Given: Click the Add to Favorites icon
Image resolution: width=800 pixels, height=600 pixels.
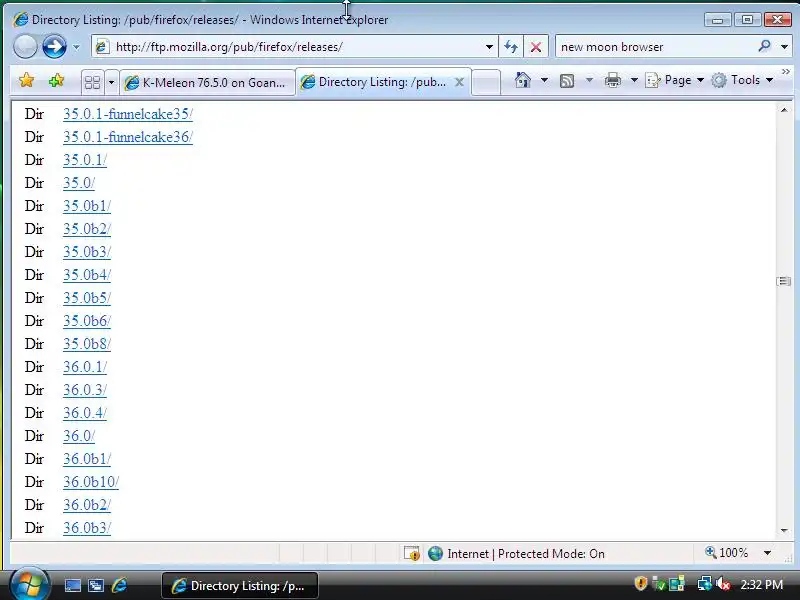Looking at the screenshot, I should point(57,81).
